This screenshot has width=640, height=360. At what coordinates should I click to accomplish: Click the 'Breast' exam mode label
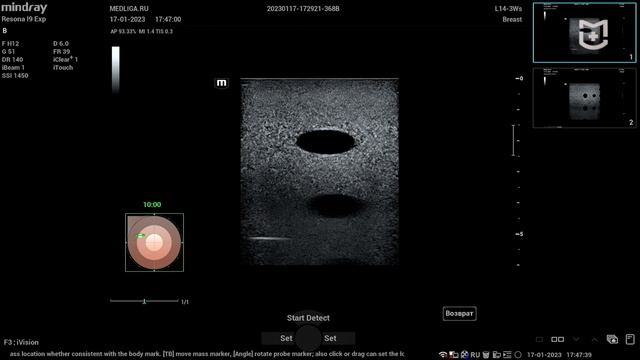512,19
